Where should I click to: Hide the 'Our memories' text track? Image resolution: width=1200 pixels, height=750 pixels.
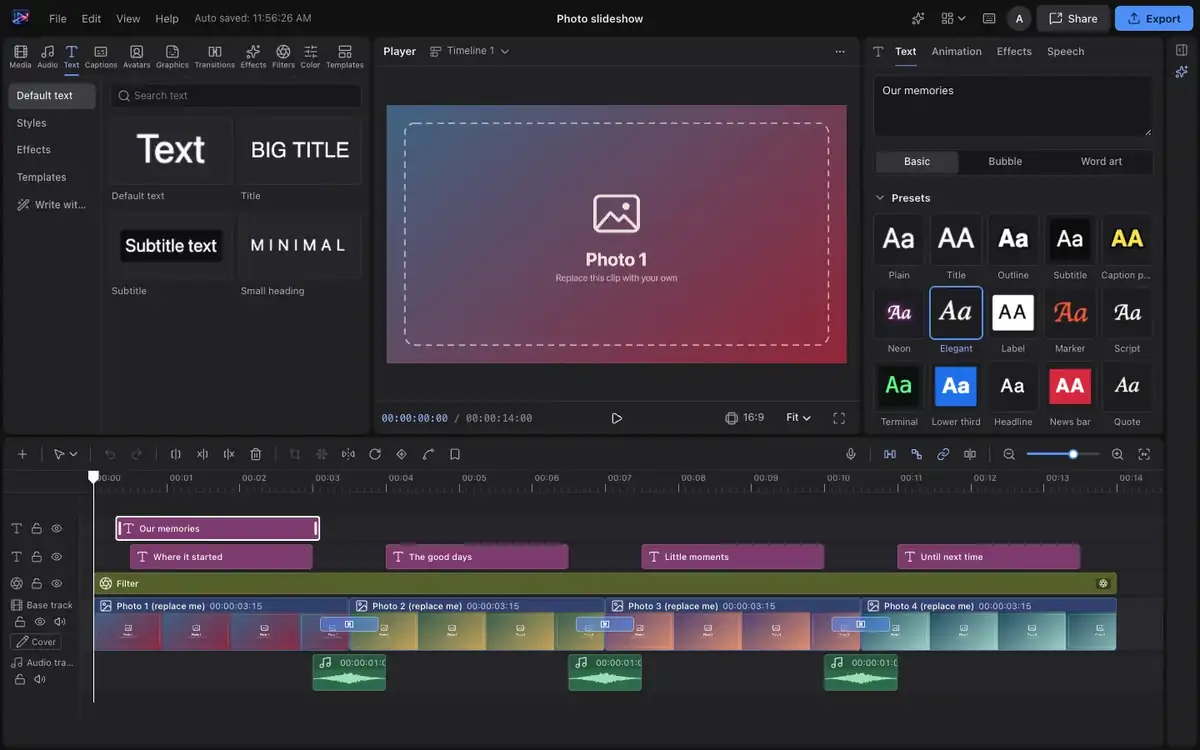click(57, 528)
